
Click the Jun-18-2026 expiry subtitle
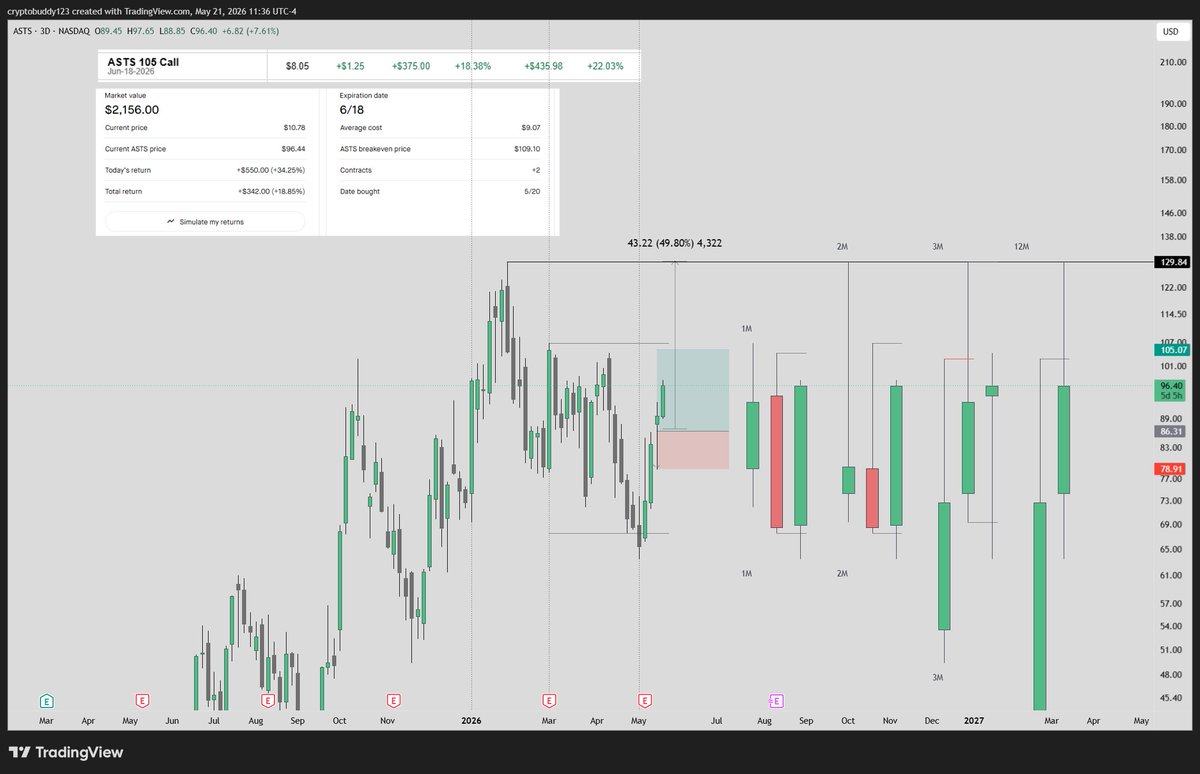coord(130,73)
